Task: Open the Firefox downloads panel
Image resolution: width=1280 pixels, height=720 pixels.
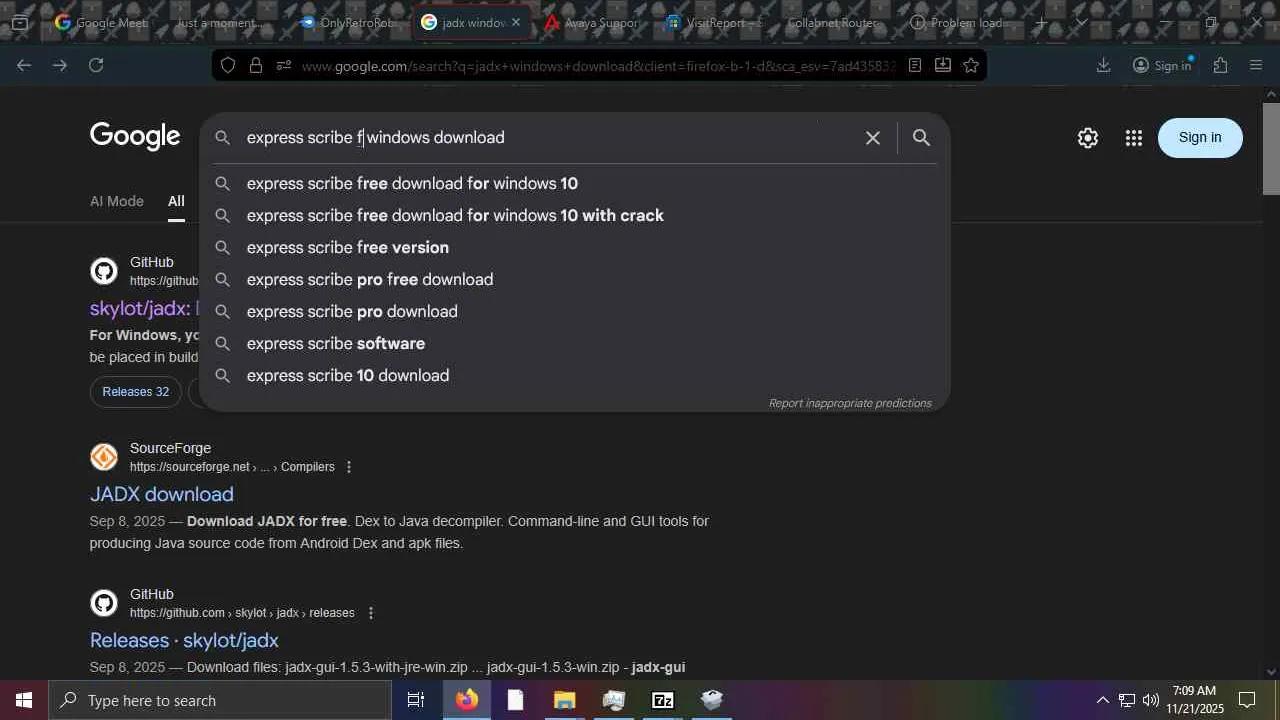Action: point(1103,65)
